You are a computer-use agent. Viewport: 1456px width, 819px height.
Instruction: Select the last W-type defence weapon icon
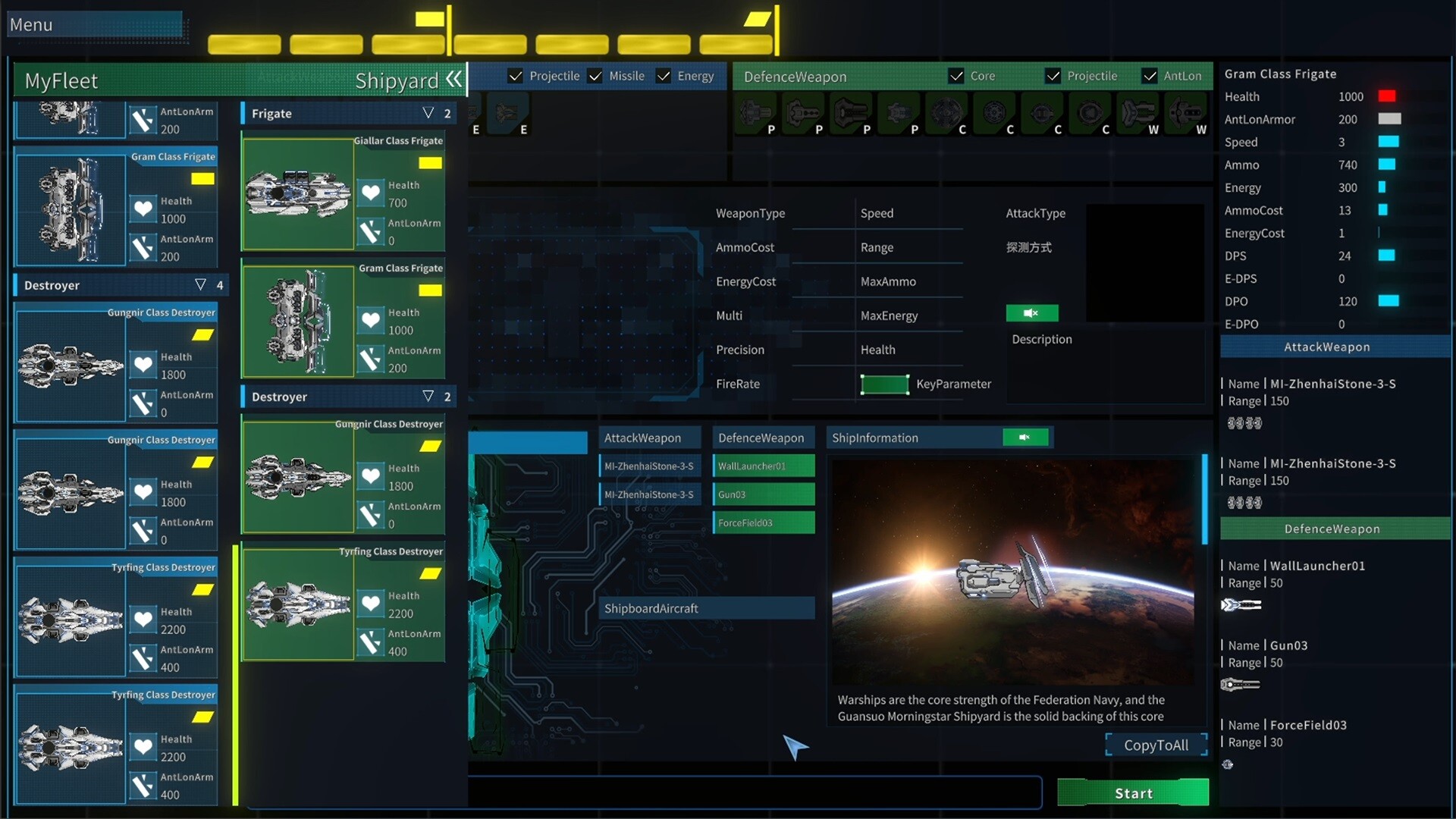tap(1187, 114)
